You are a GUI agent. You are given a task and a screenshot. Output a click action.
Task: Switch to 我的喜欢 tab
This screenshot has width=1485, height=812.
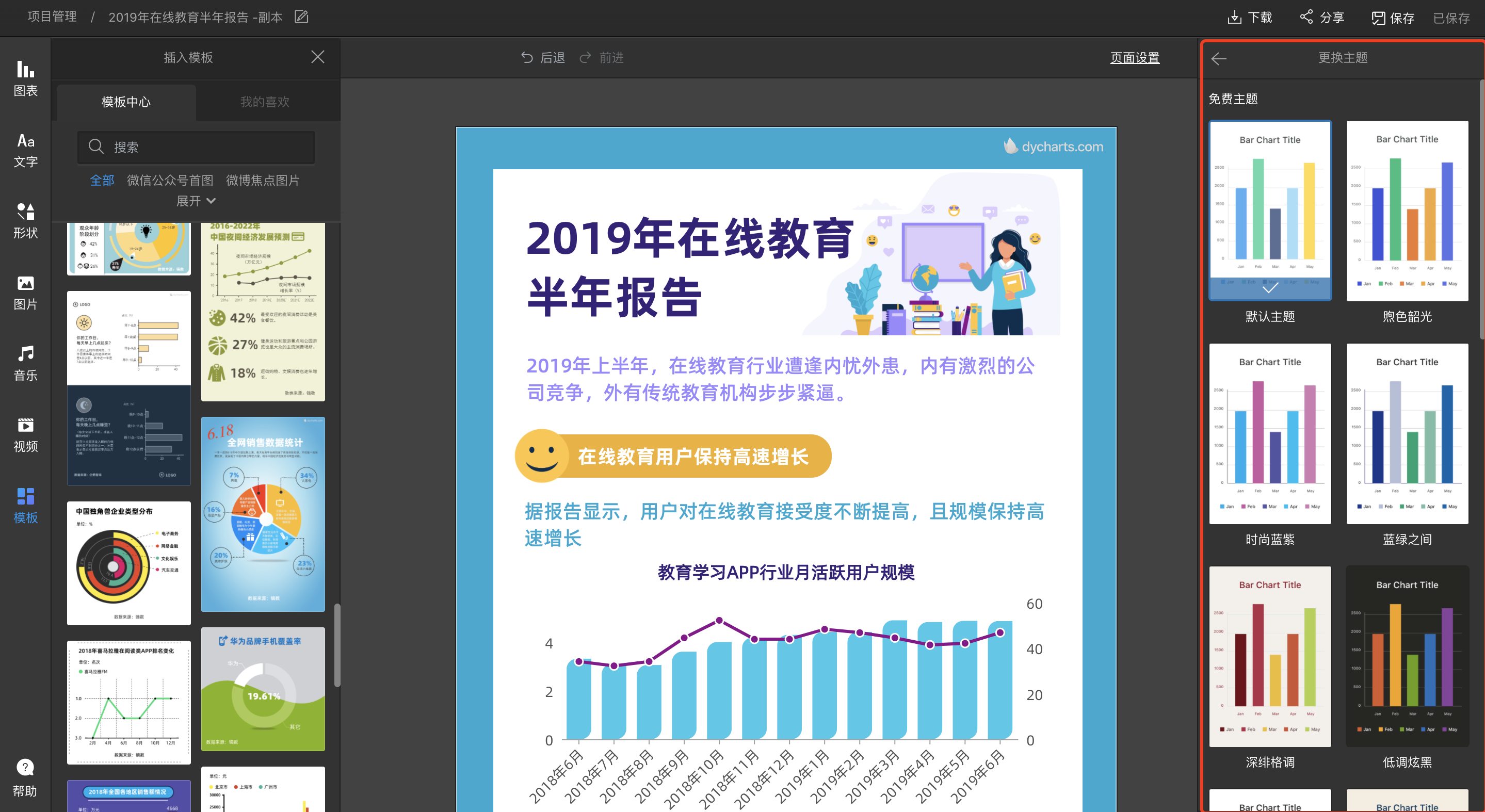265,102
